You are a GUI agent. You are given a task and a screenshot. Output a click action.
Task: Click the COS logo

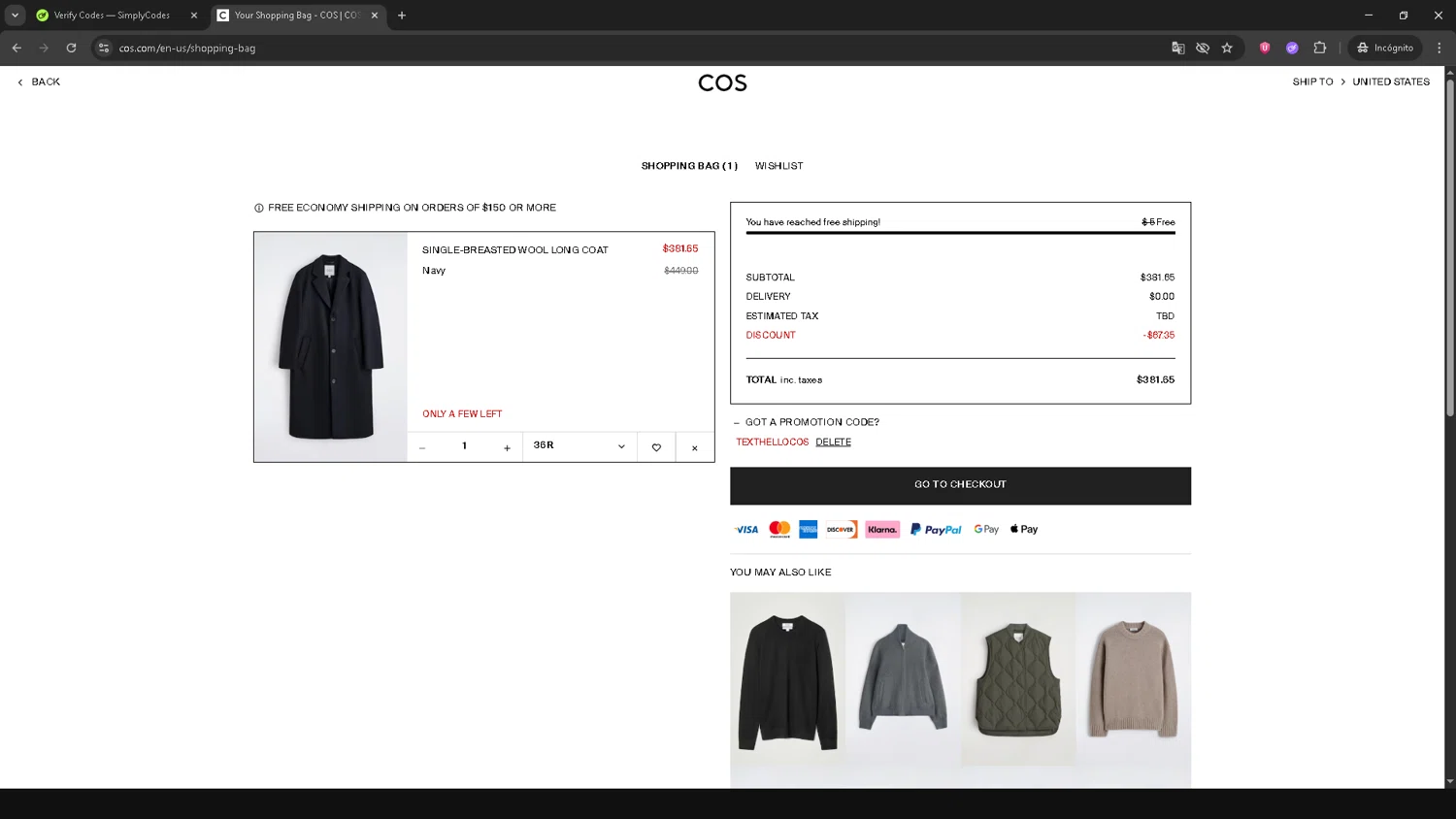click(x=722, y=83)
